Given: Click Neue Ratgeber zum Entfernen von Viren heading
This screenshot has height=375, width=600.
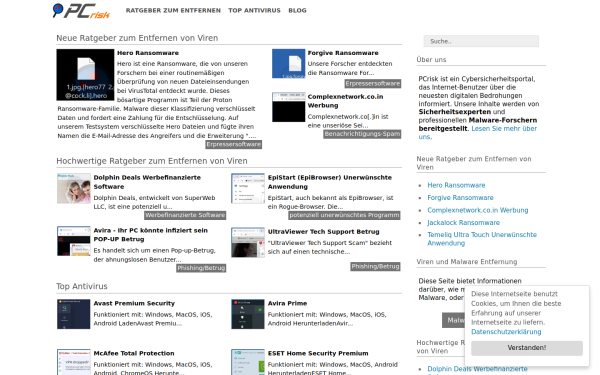Looking at the screenshot, I should (137, 38).
